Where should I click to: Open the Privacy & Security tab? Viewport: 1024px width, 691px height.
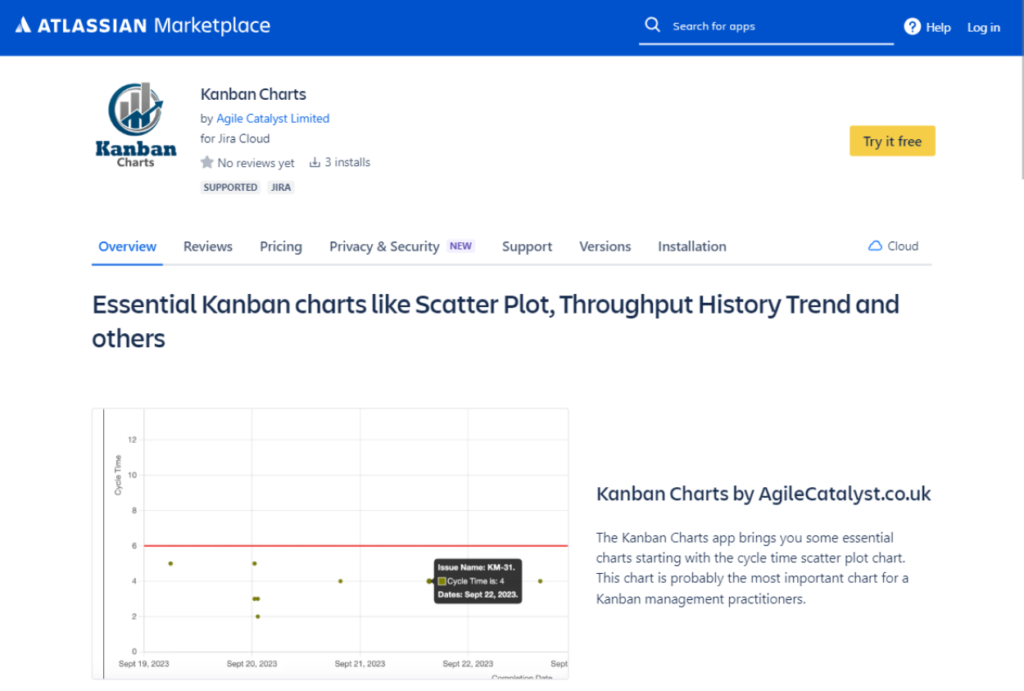384,246
